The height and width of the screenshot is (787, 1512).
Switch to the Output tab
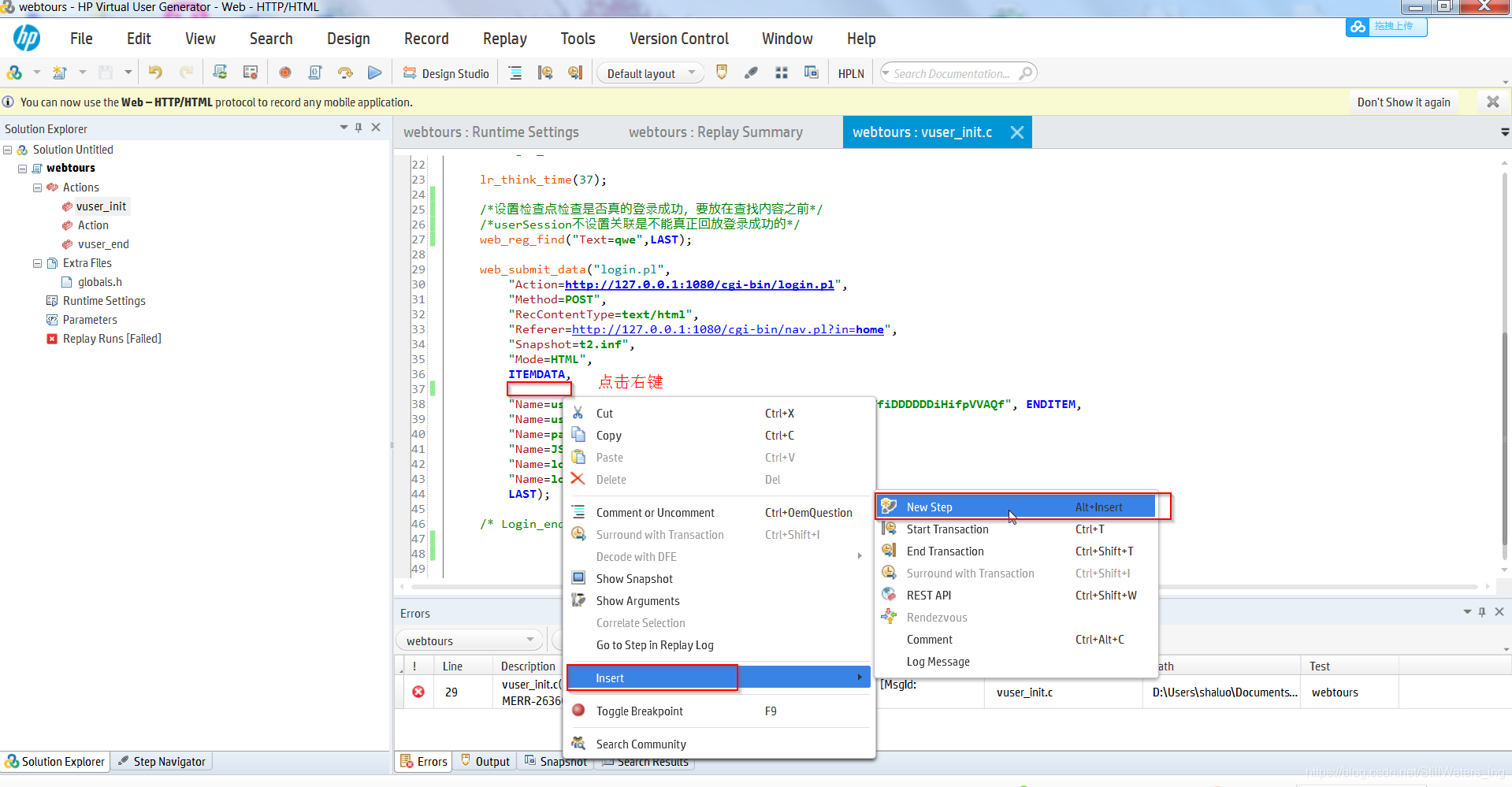pyautogui.click(x=485, y=761)
